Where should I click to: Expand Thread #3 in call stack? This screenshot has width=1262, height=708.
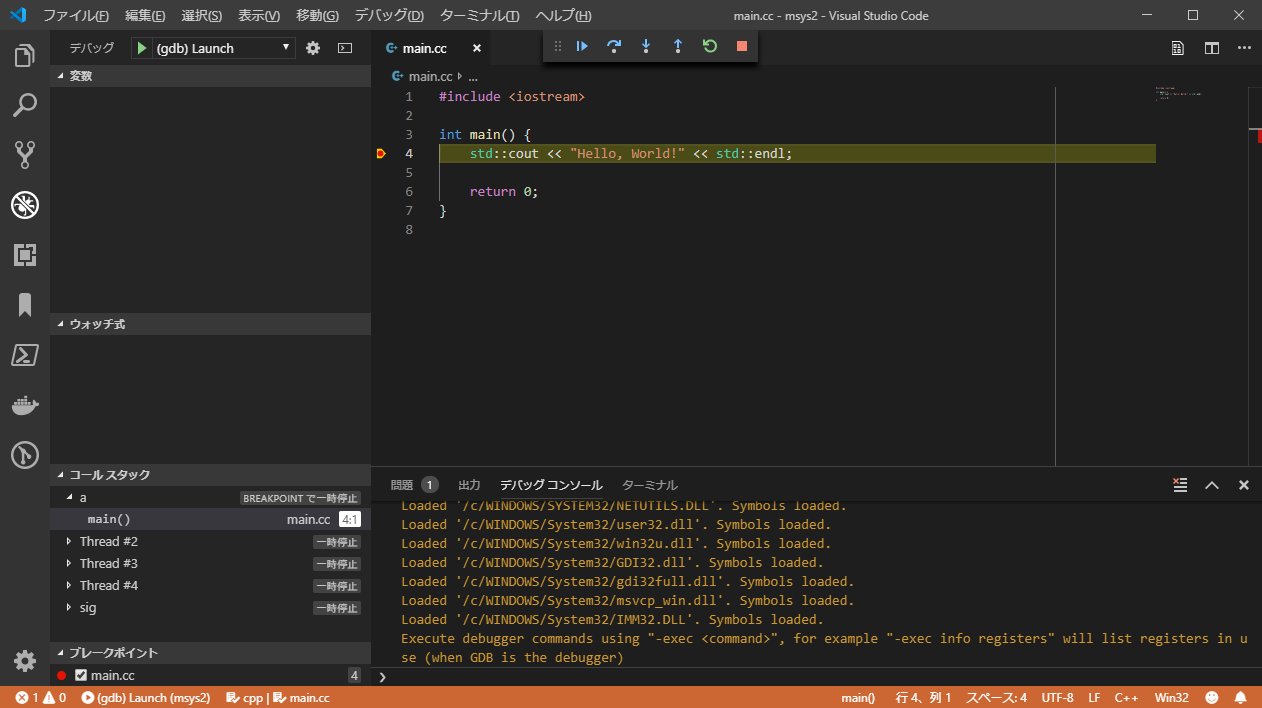pyautogui.click(x=69, y=563)
